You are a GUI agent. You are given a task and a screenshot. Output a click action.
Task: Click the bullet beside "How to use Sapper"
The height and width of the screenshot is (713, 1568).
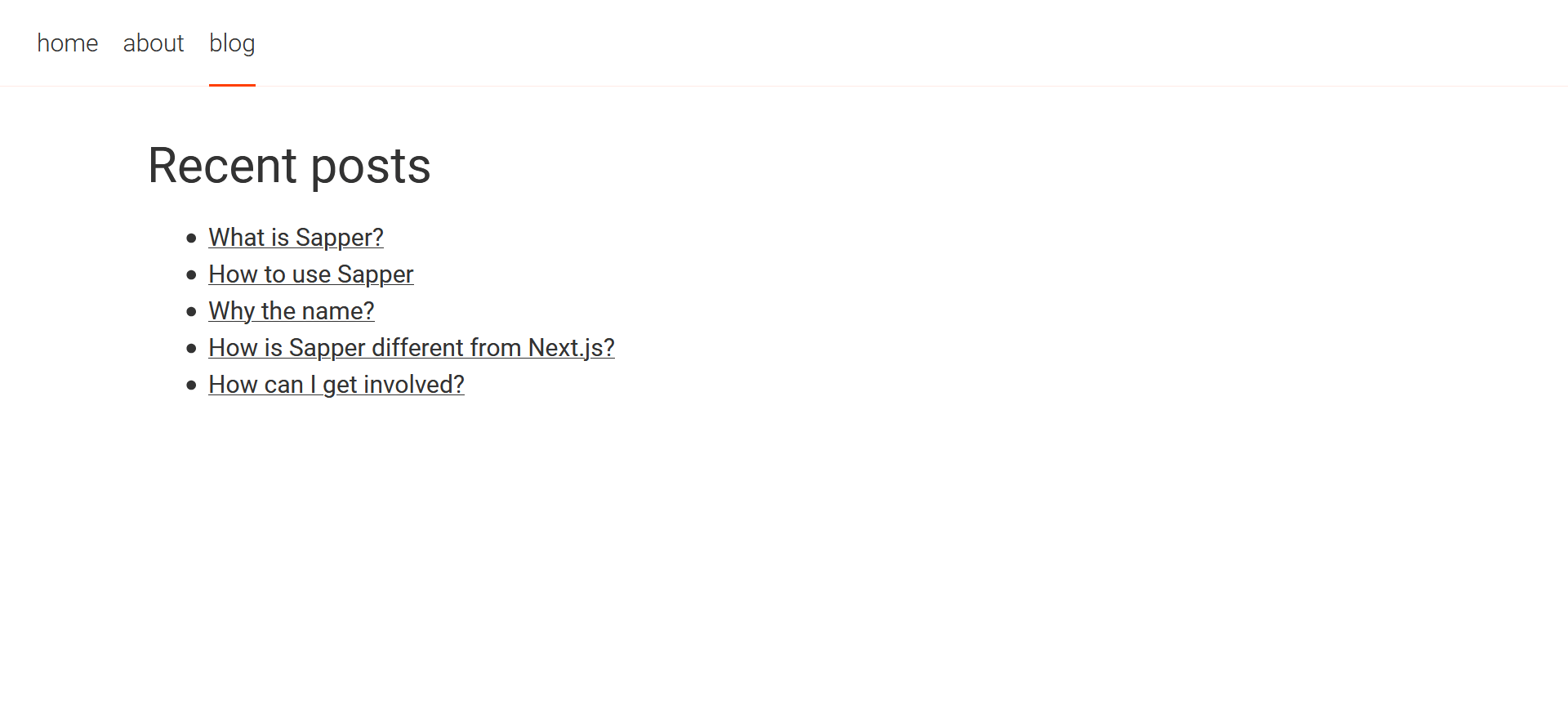pyautogui.click(x=191, y=275)
